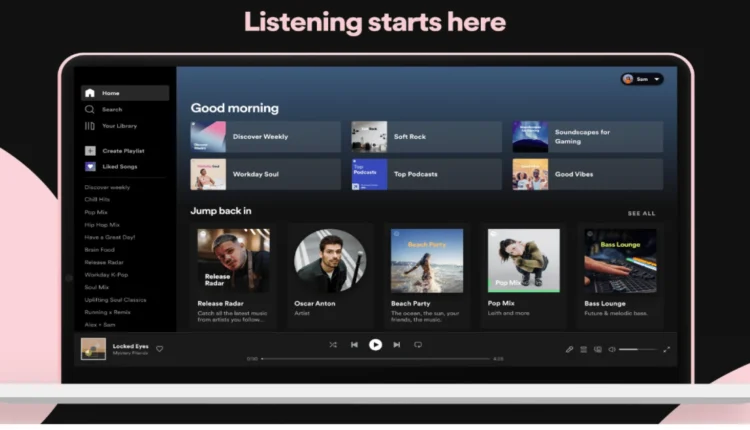Select Have a Great Day! playlist
This screenshot has height=430, width=750.
click(110, 237)
